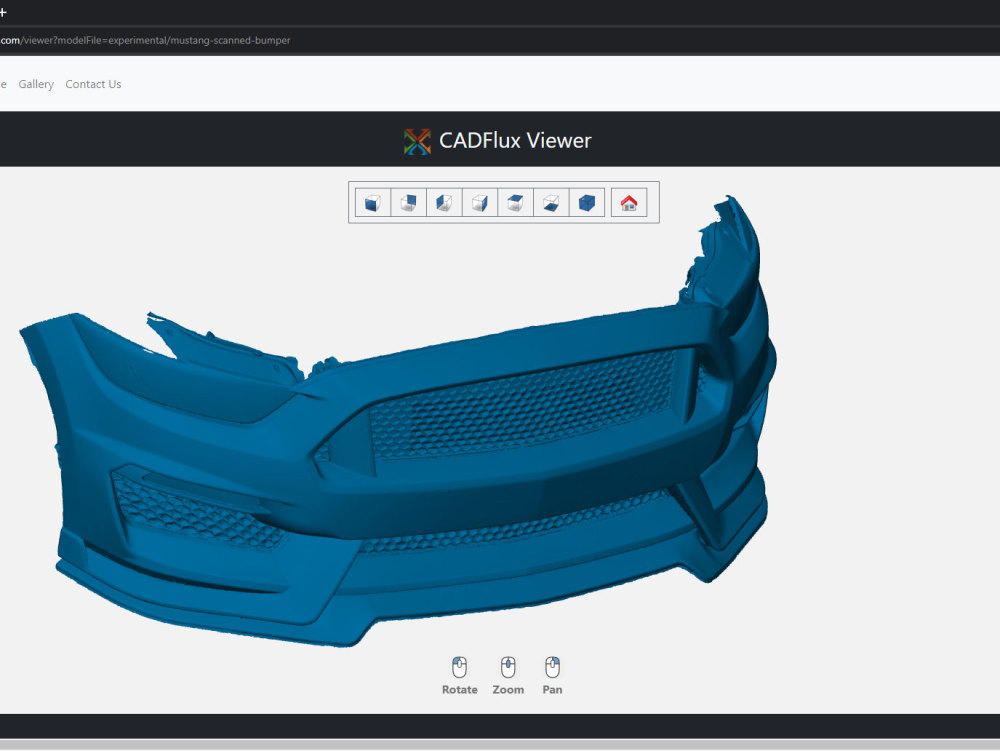This screenshot has height=751, width=1000.
Task: Click the 'Zoom' label
Action: (508, 690)
